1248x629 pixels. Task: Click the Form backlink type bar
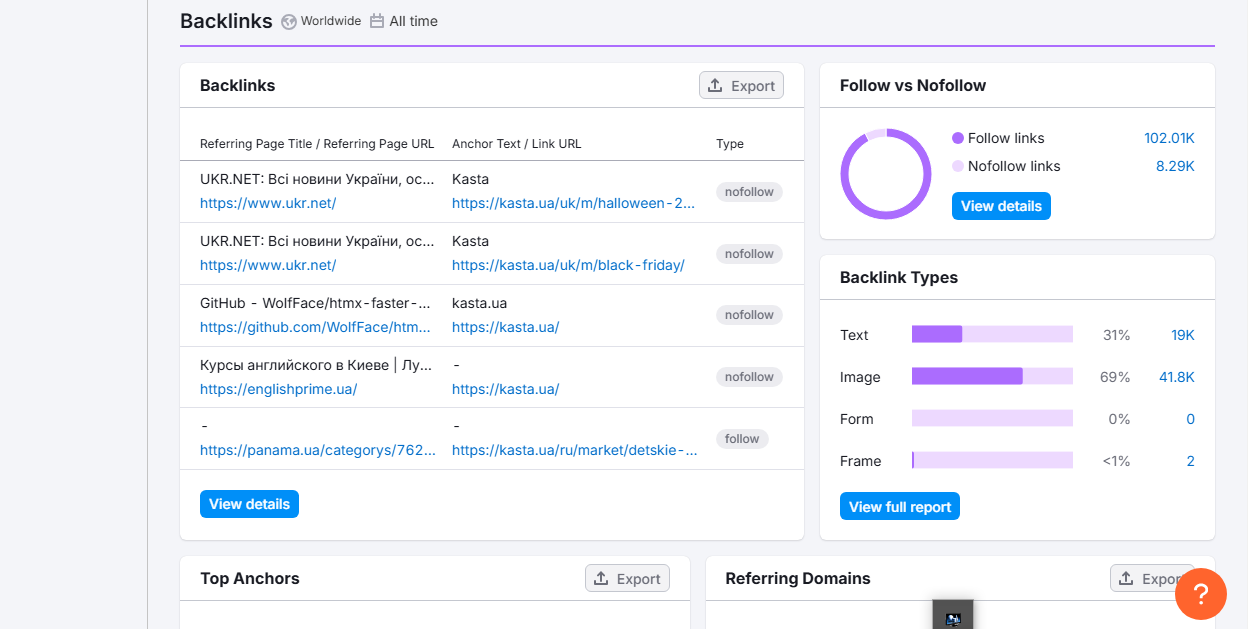(x=992, y=418)
